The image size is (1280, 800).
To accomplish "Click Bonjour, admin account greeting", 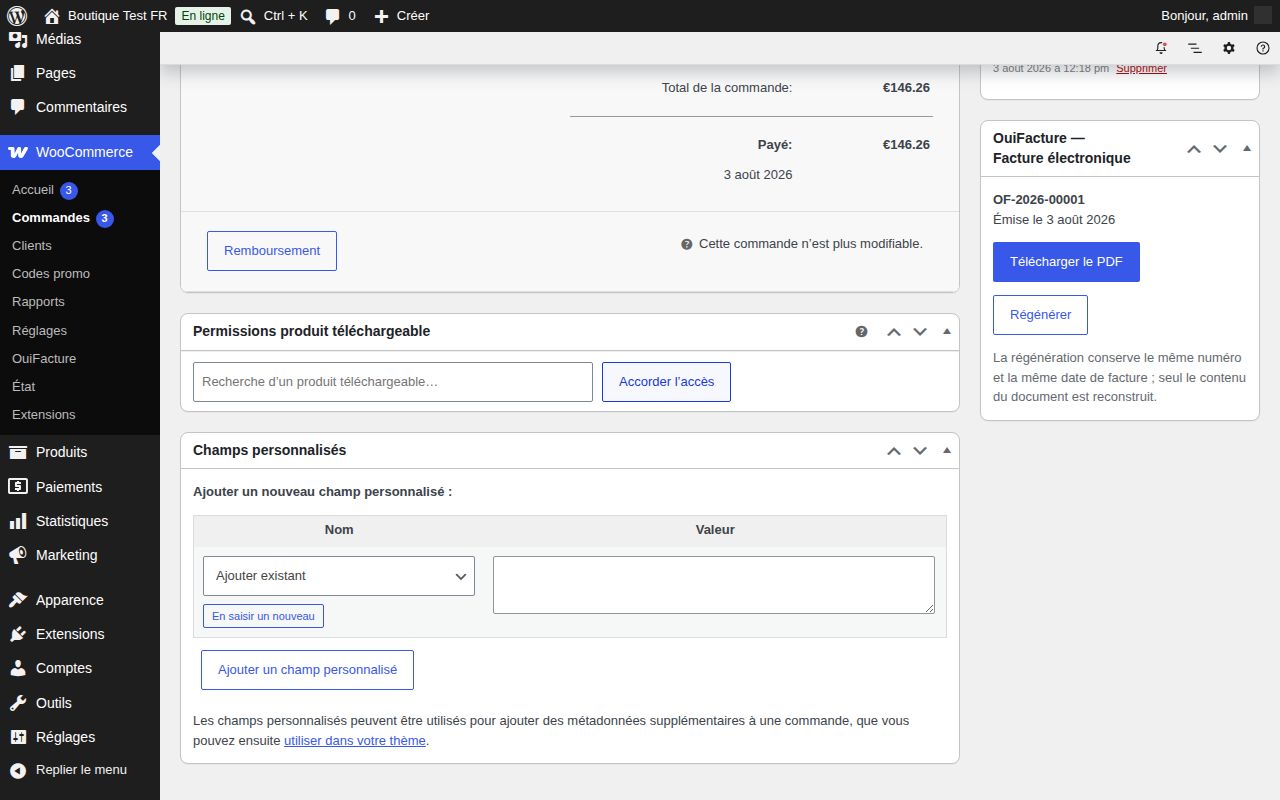I will pos(1204,16).
